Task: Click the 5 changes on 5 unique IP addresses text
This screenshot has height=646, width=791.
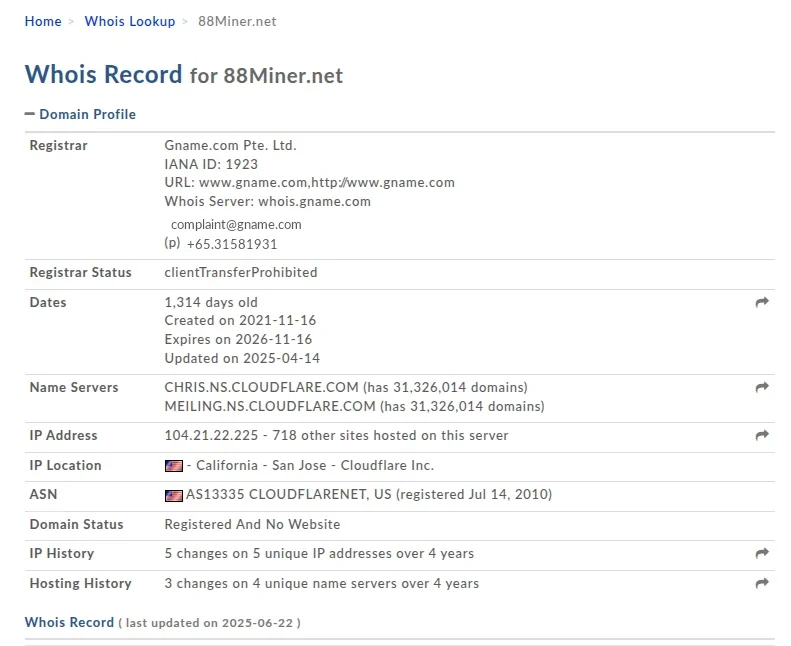Action: tap(319, 554)
